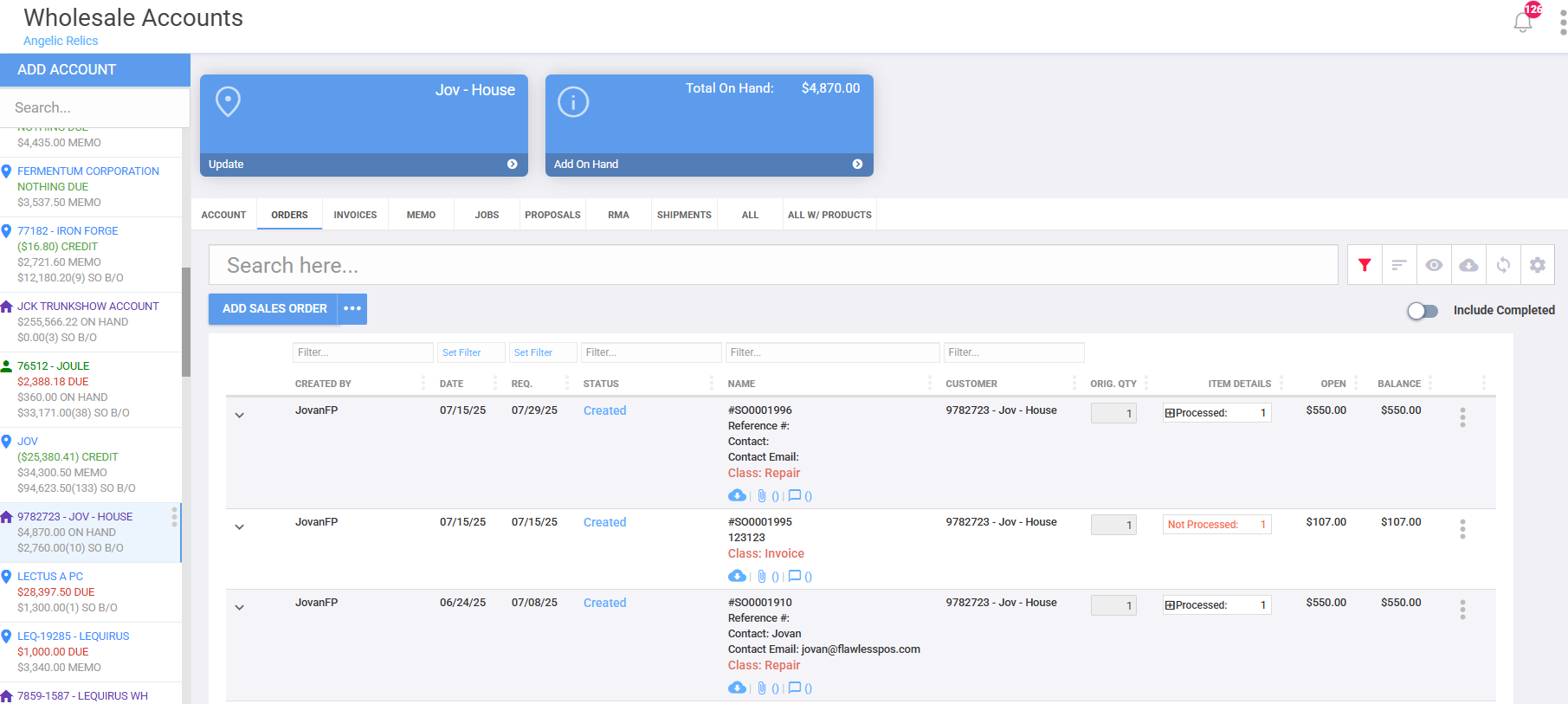1568x704 pixels.
Task: Click the Add Account button
Action: coord(95,69)
